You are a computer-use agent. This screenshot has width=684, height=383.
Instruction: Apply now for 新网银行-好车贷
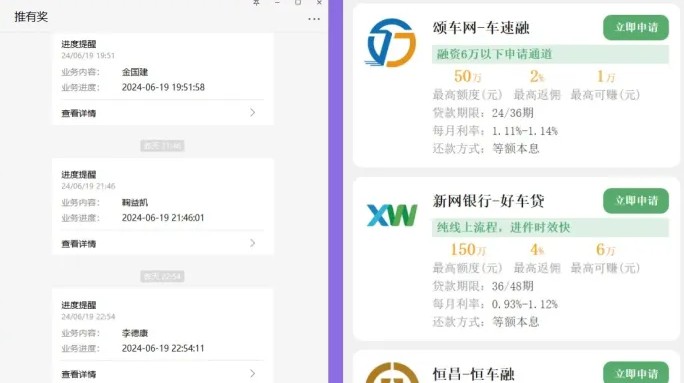point(636,201)
